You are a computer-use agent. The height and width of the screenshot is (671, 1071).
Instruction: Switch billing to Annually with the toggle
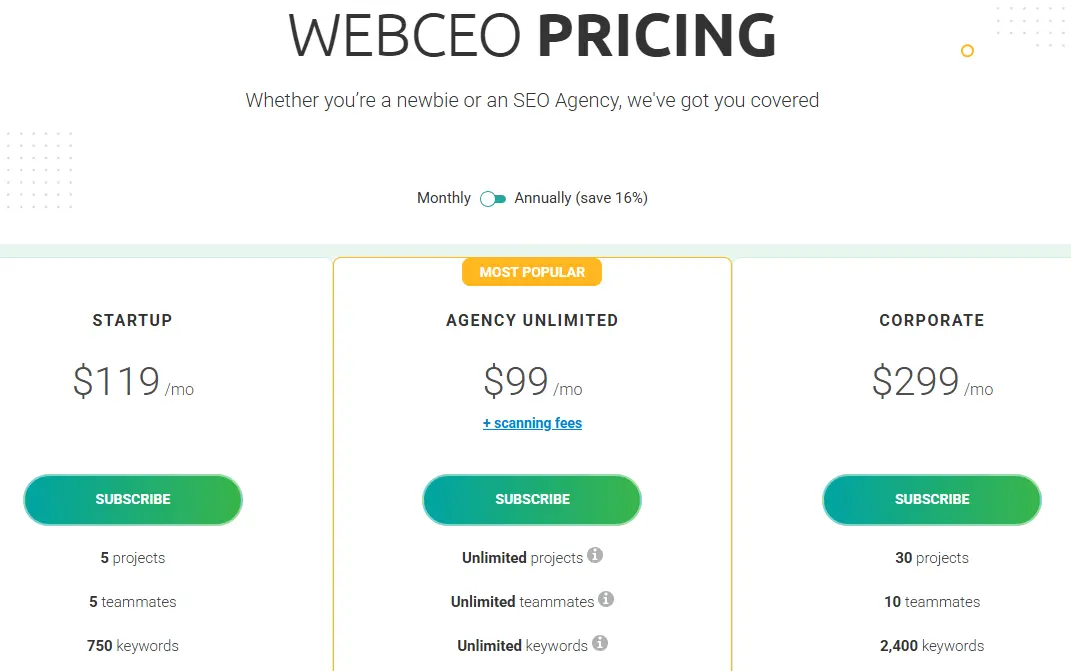click(493, 199)
